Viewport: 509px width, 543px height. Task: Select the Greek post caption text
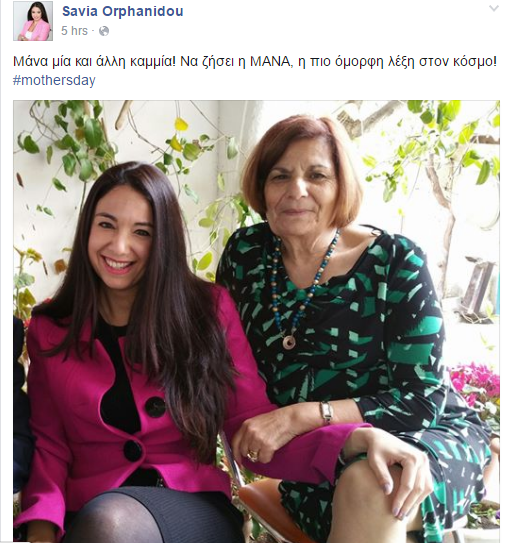pos(255,62)
